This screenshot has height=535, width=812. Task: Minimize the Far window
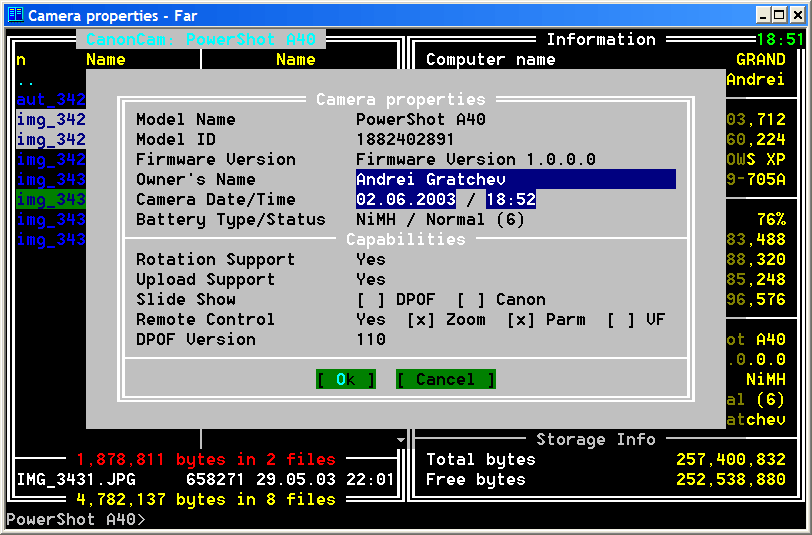pyautogui.click(x=763, y=15)
